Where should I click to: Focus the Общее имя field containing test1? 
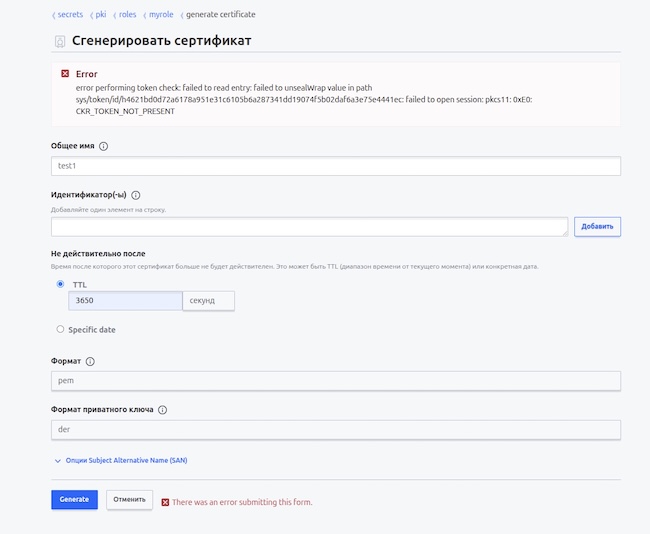coord(336,166)
